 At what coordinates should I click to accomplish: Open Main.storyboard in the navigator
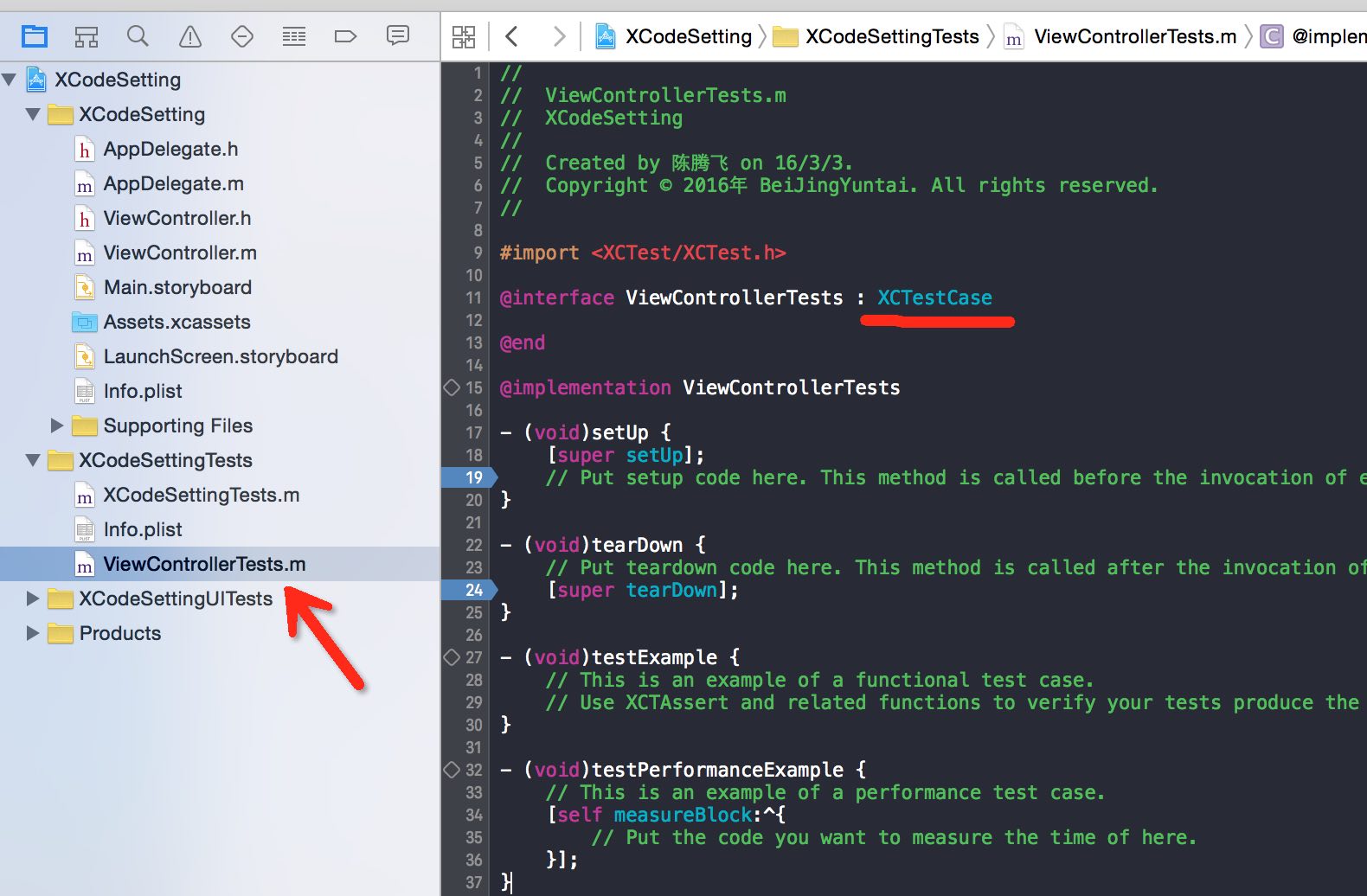point(177,287)
